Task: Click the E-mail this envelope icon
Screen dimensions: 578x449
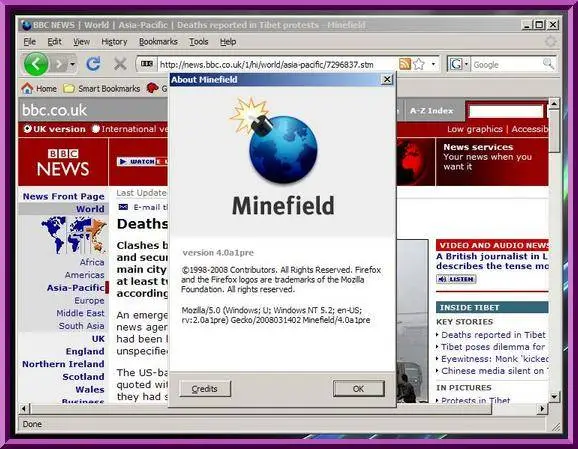Action: tap(123, 207)
